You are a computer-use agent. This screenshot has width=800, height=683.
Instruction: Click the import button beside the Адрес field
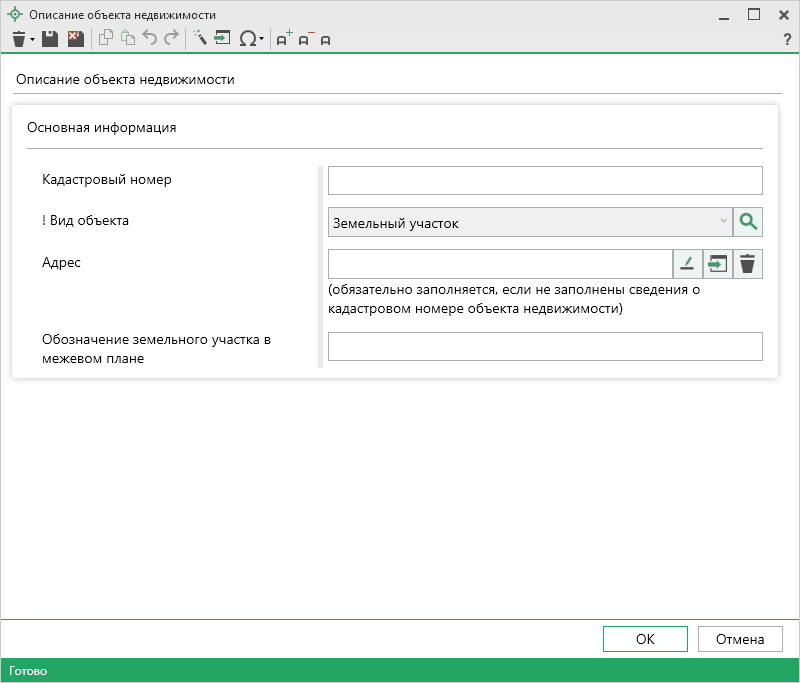click(x=717, y=264)
